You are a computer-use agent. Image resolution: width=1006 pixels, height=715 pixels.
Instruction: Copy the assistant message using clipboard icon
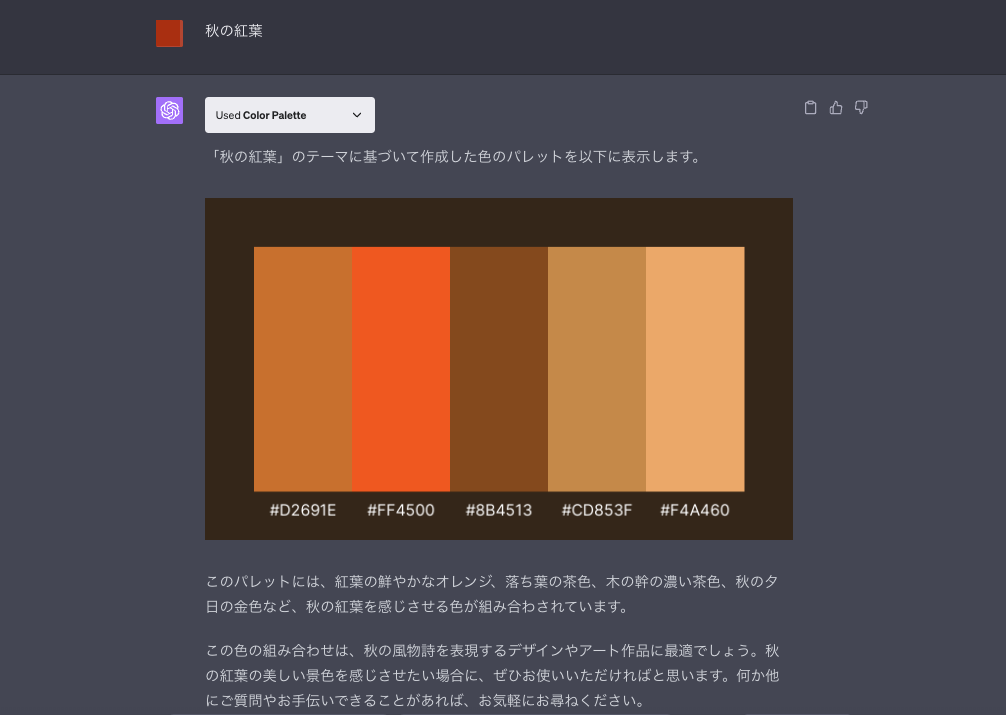pyautogui.click(x=811, y=107)
